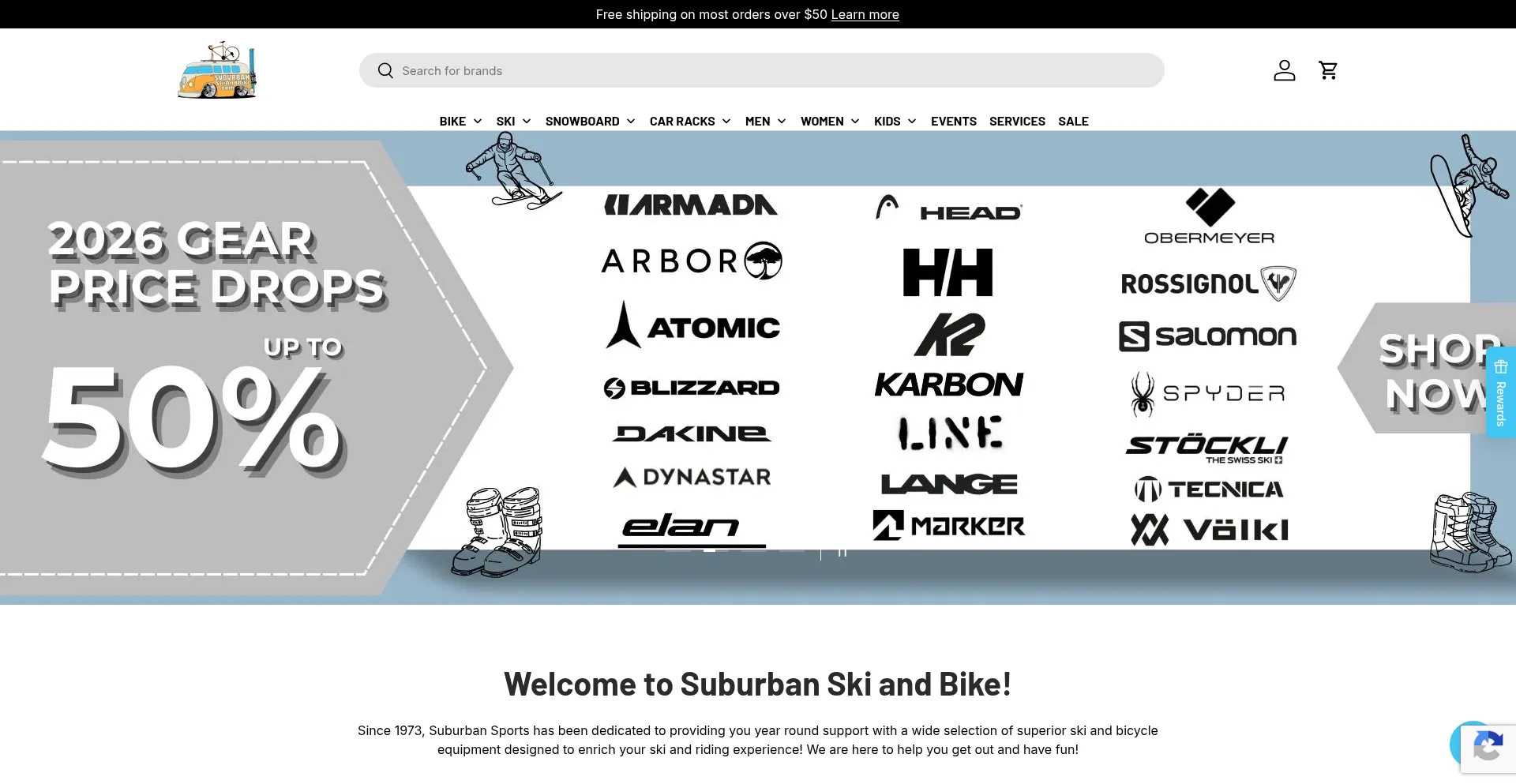Image resolution: width=1516 pixels, height=784 pixels.
Task: Click the Armada brand logo
Action: click(x=691, y=205)
